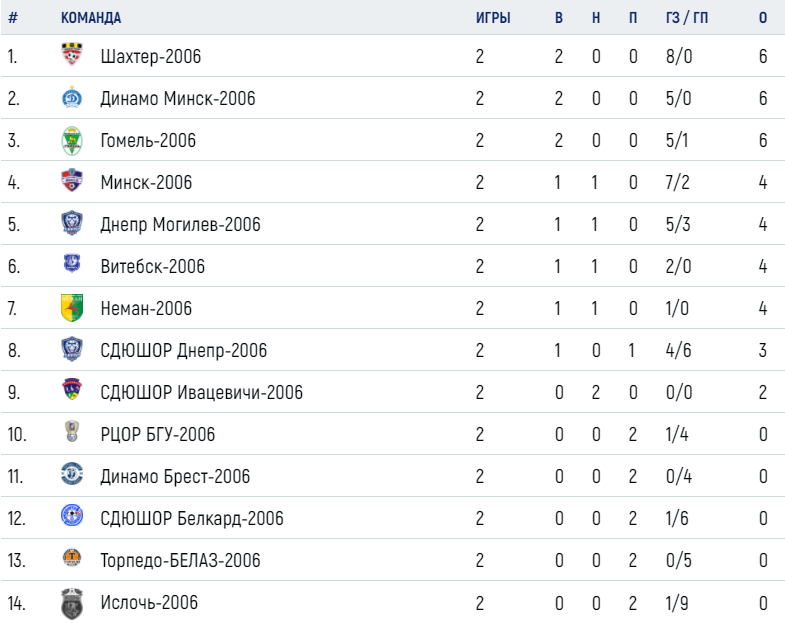This screenshot has height=623, width=785.
Task: Click the Шахтер-2006 team logo
Action: coord(72,55)
